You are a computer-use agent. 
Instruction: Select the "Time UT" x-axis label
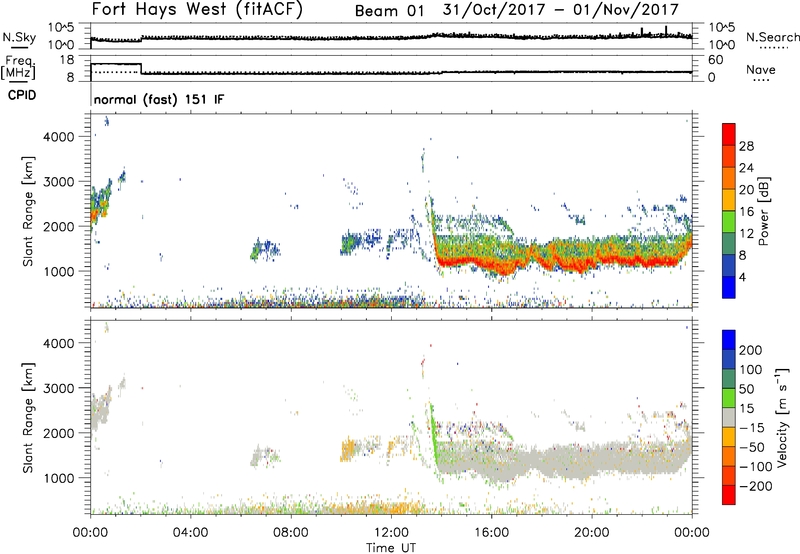(x=391, y=548)
